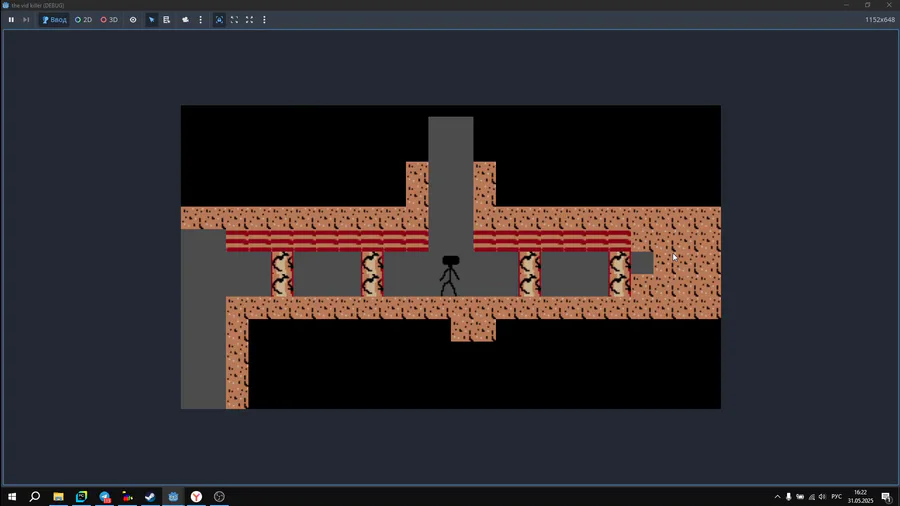This screenshot has width=900, height=506.
Task: Click the 1152x648 resolution label
Action: point(880,20)
